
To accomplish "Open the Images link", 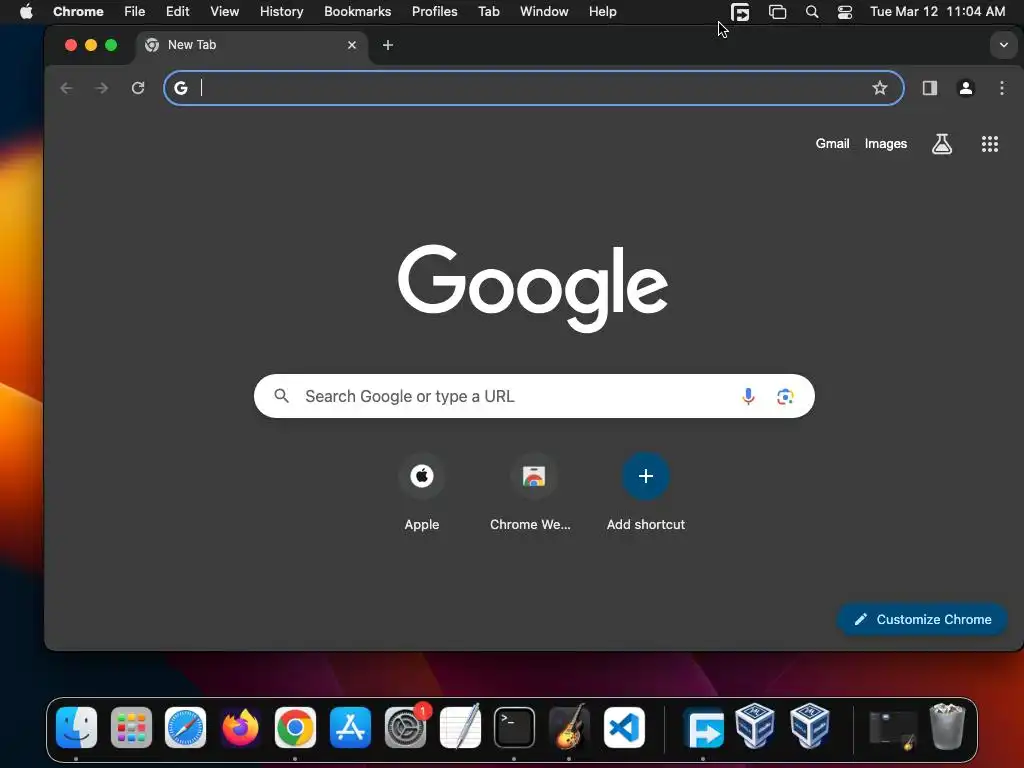I will 886,144.
